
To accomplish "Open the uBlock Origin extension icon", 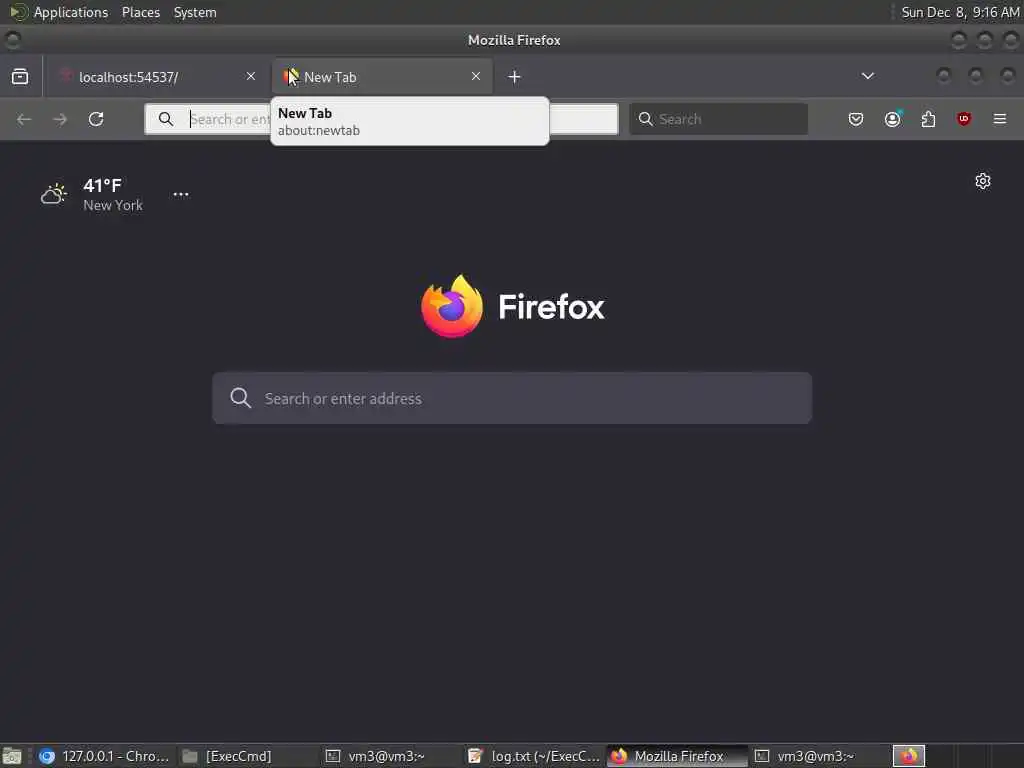I will (x=964, y=120).
